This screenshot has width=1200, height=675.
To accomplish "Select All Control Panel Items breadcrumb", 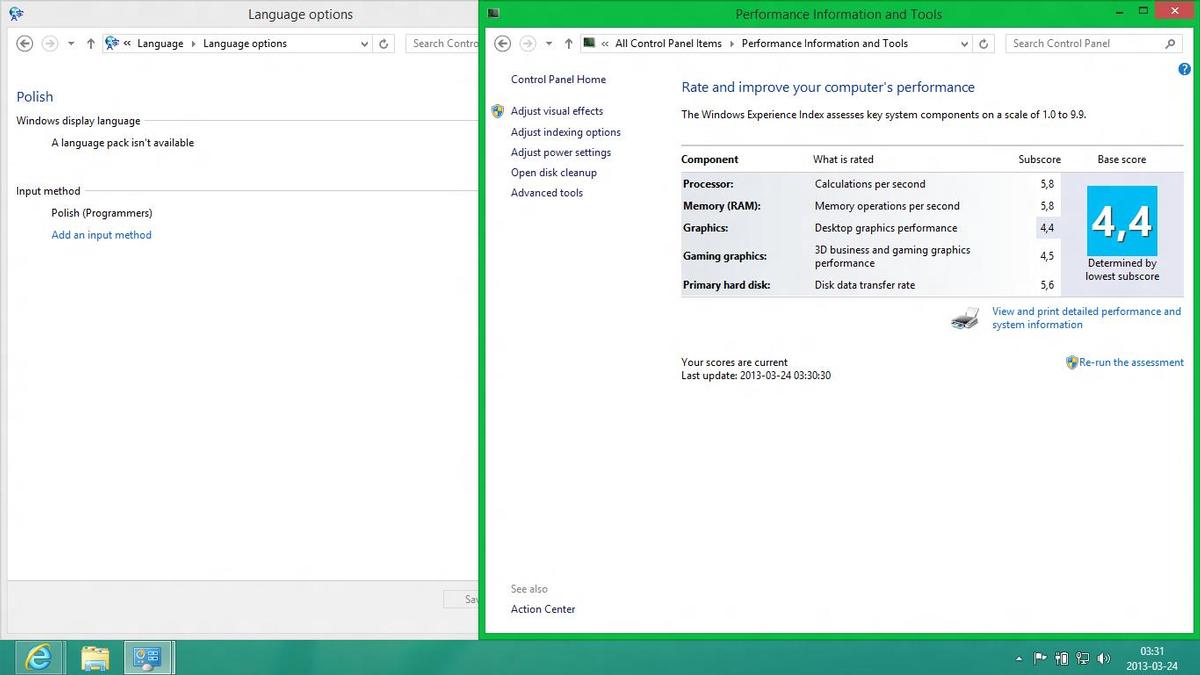I will click(x=668, y=44).
